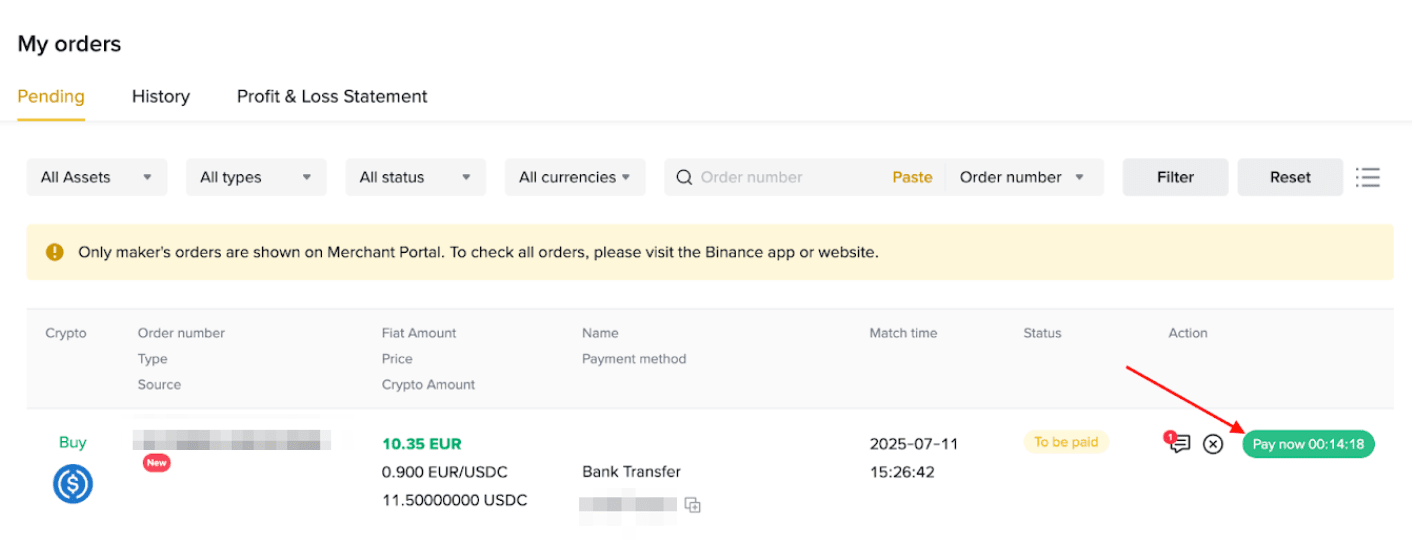Click the Buy order type label
This screenshot has width=1412, height=540.
coord(73,442)
